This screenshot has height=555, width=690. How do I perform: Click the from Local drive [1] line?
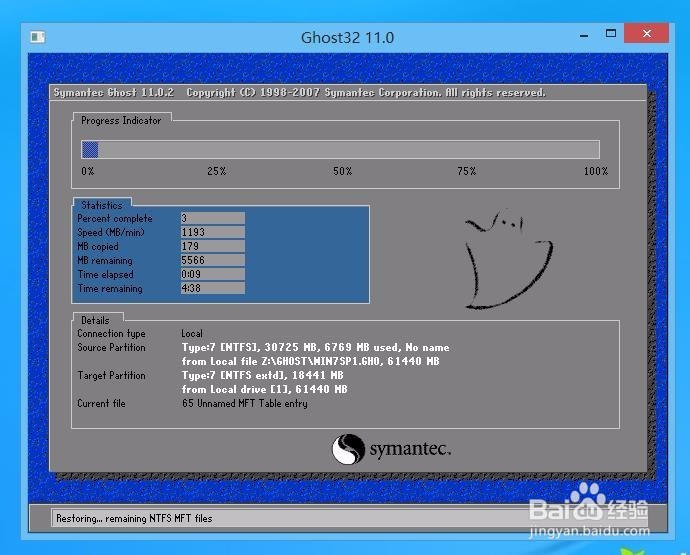click(264, 390)
